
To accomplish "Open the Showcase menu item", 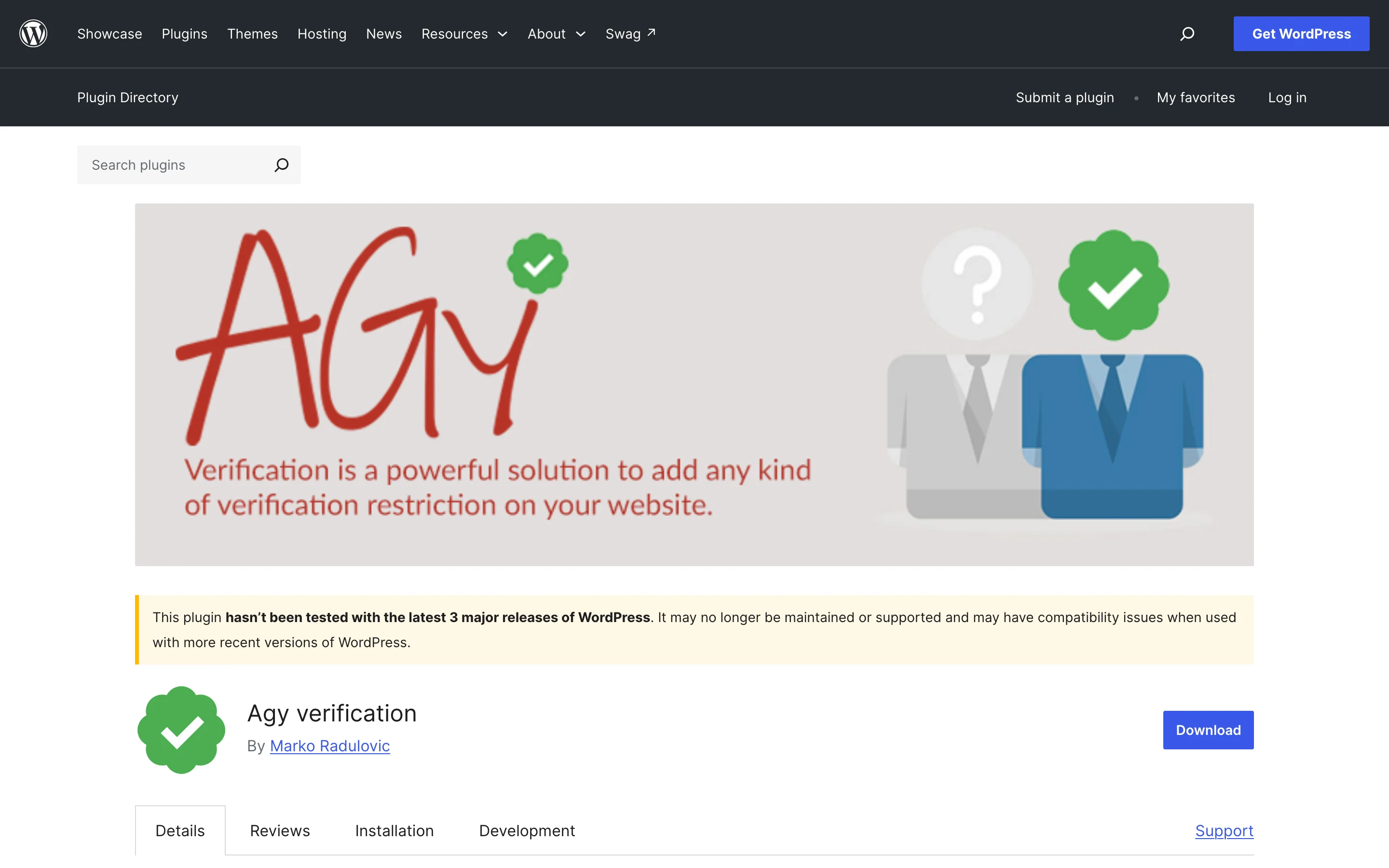I will (x=109, y=34).
